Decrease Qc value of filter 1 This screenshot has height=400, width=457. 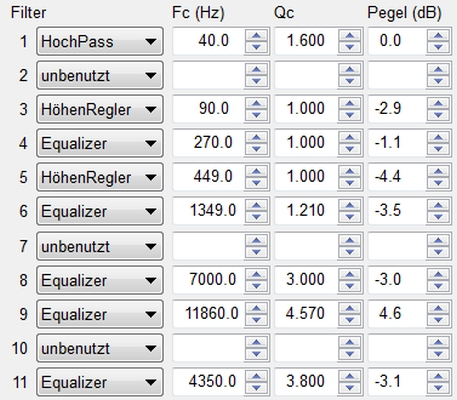(x=349, y=47)
